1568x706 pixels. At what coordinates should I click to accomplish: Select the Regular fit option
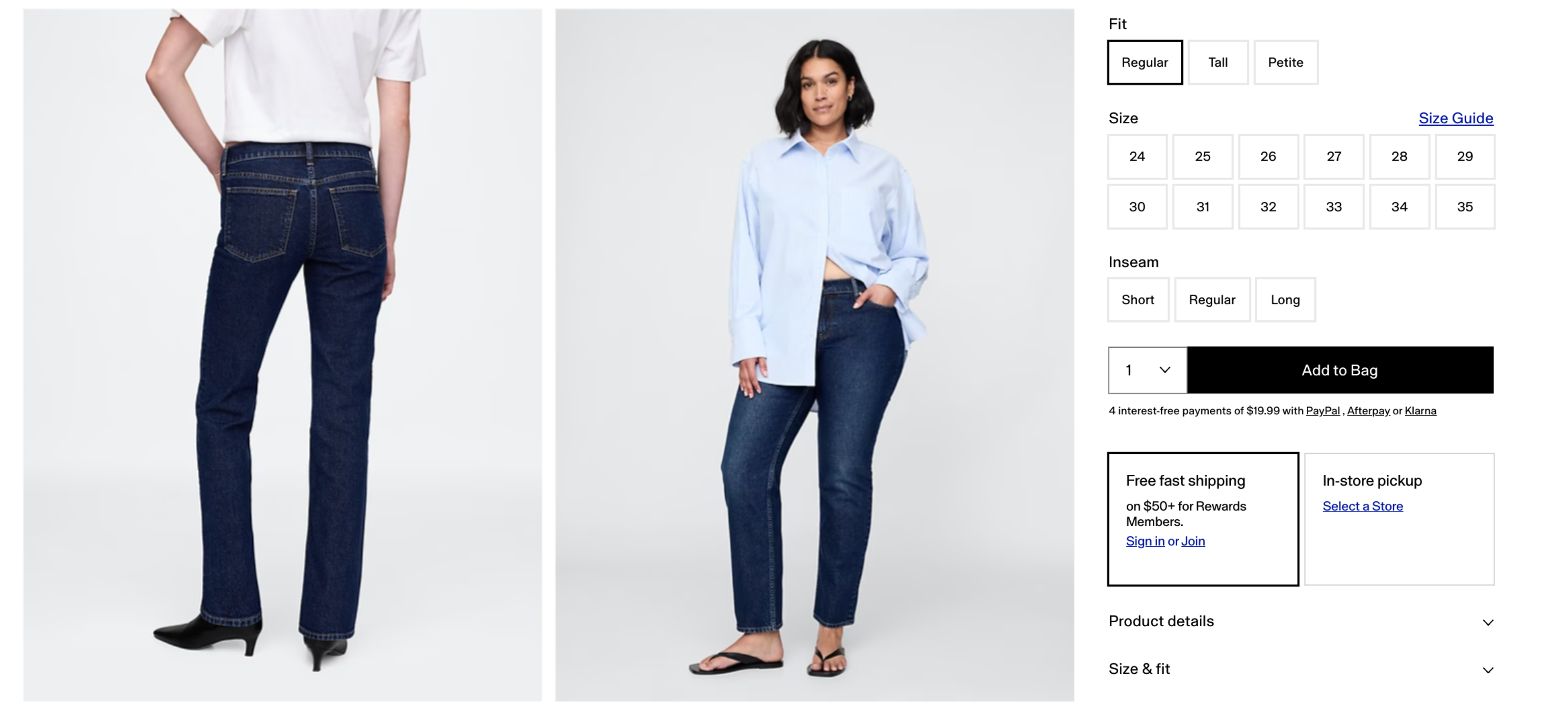[1145, 62]
